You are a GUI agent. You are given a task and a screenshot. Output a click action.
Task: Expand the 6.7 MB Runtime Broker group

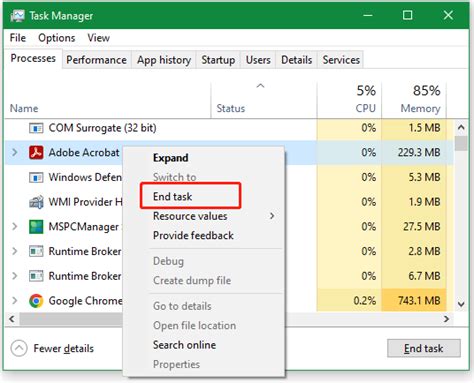(15, 276)
